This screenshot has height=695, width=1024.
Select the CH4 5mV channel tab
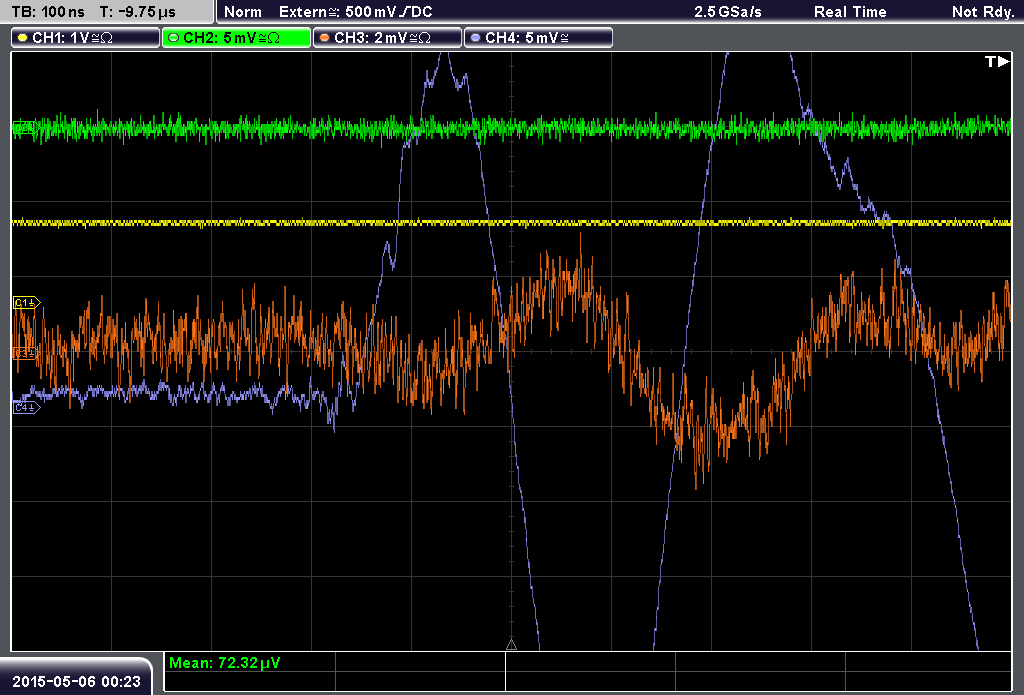(x=538, y=38)
